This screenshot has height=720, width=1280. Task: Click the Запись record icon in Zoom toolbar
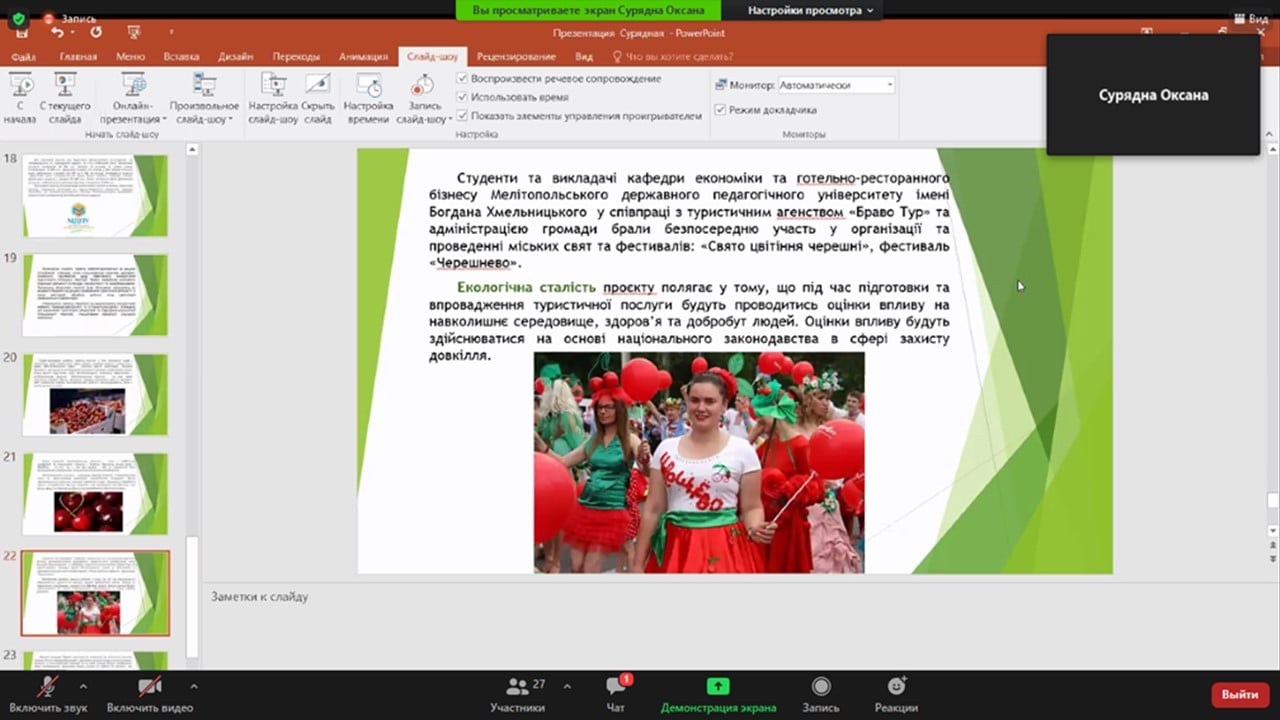point(820,687)
